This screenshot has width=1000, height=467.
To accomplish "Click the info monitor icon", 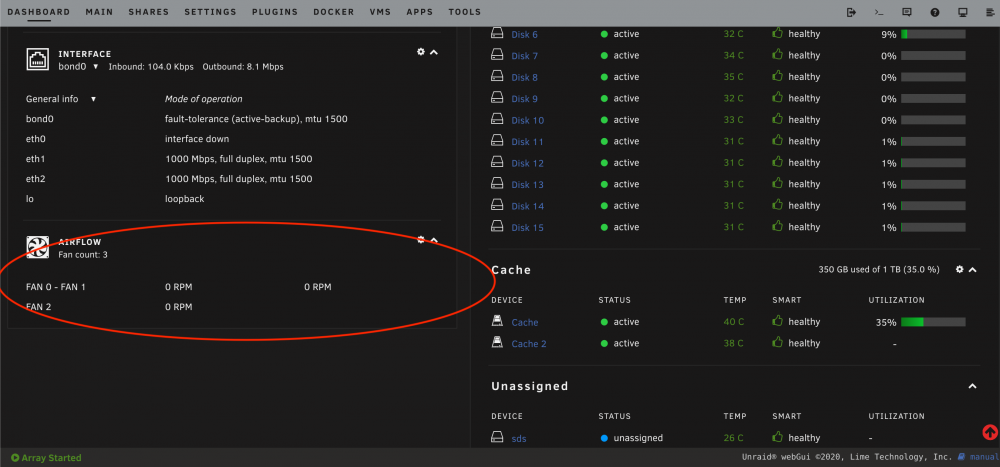I will coord(963,12).
